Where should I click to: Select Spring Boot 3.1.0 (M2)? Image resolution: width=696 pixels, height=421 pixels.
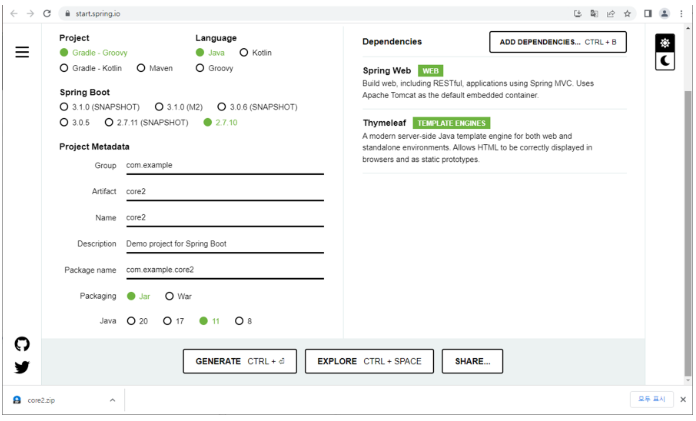click(x=179, y=107)
